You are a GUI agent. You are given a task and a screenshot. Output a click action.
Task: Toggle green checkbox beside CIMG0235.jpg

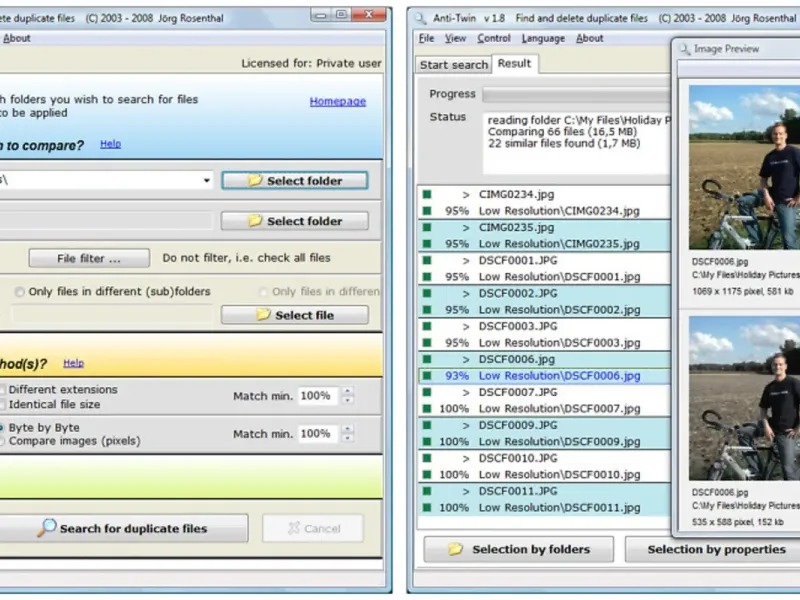[x=427, y=228]
